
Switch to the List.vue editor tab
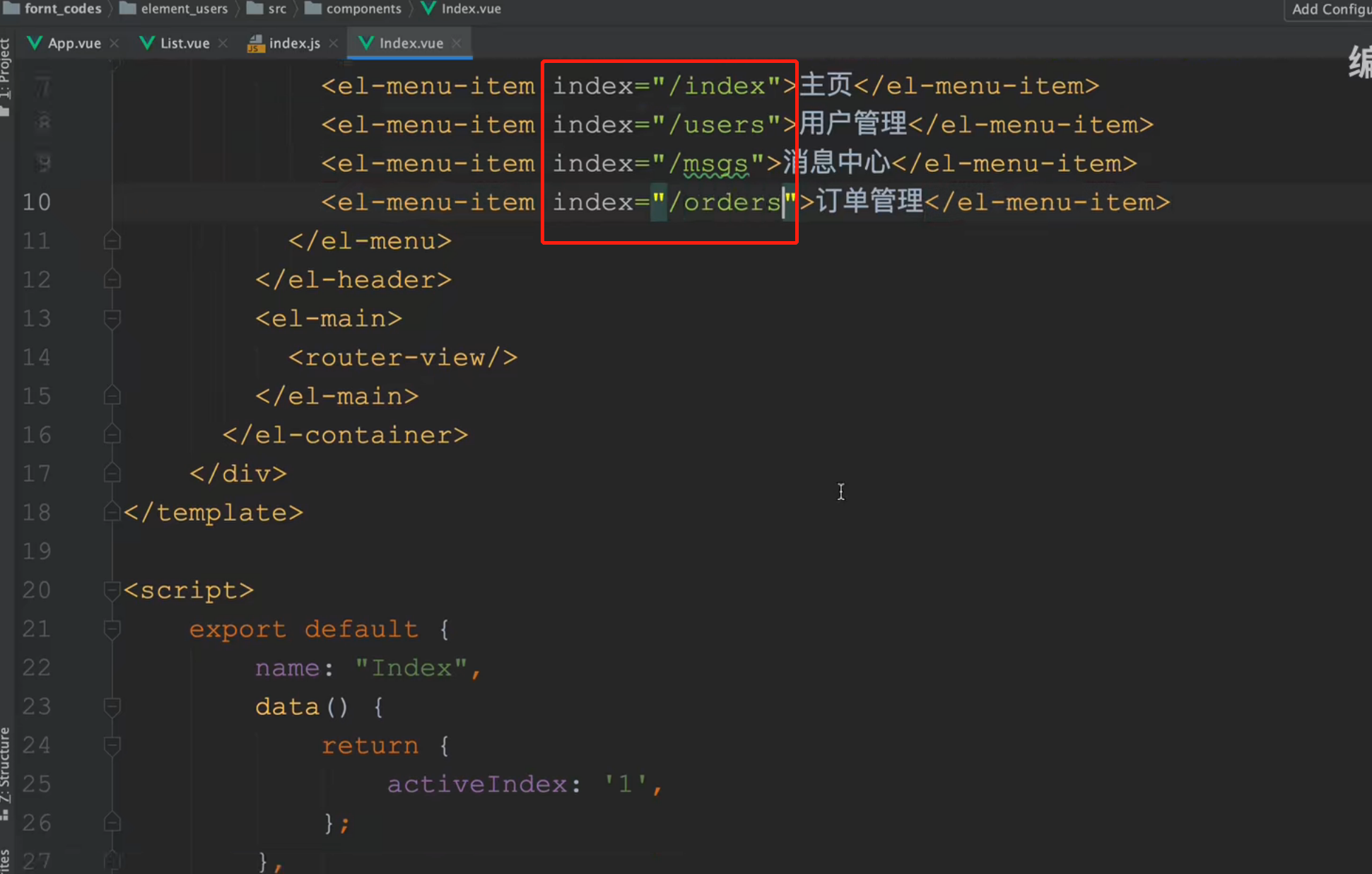[x=184, y=43]
